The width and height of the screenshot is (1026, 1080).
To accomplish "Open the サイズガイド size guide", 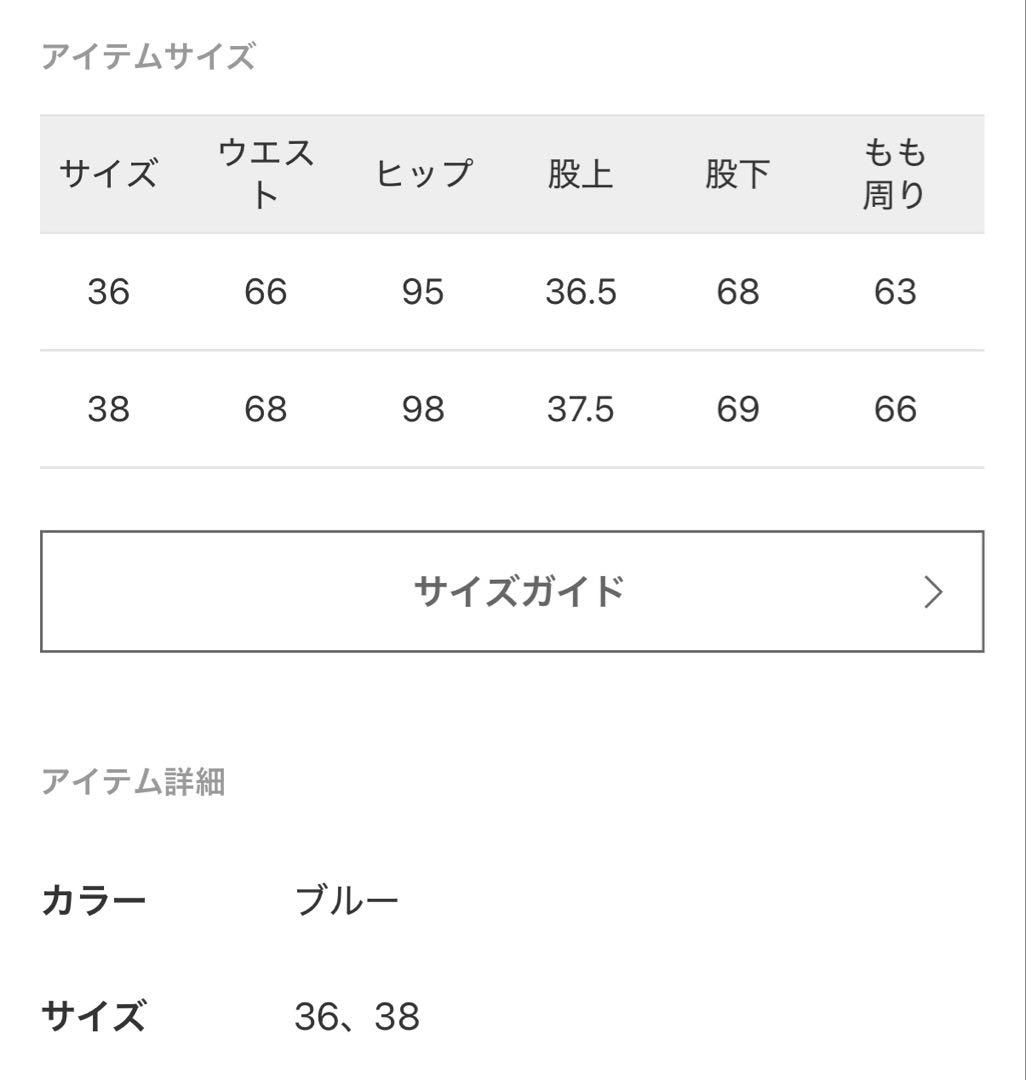I will (x=513, y=591).
